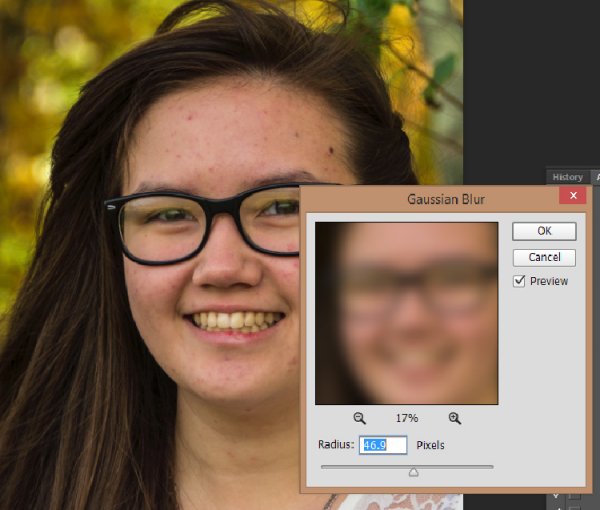Cancel the Gaussian Blur filter
The height and width of the screenshot is (510, 600).
point(544,257)
